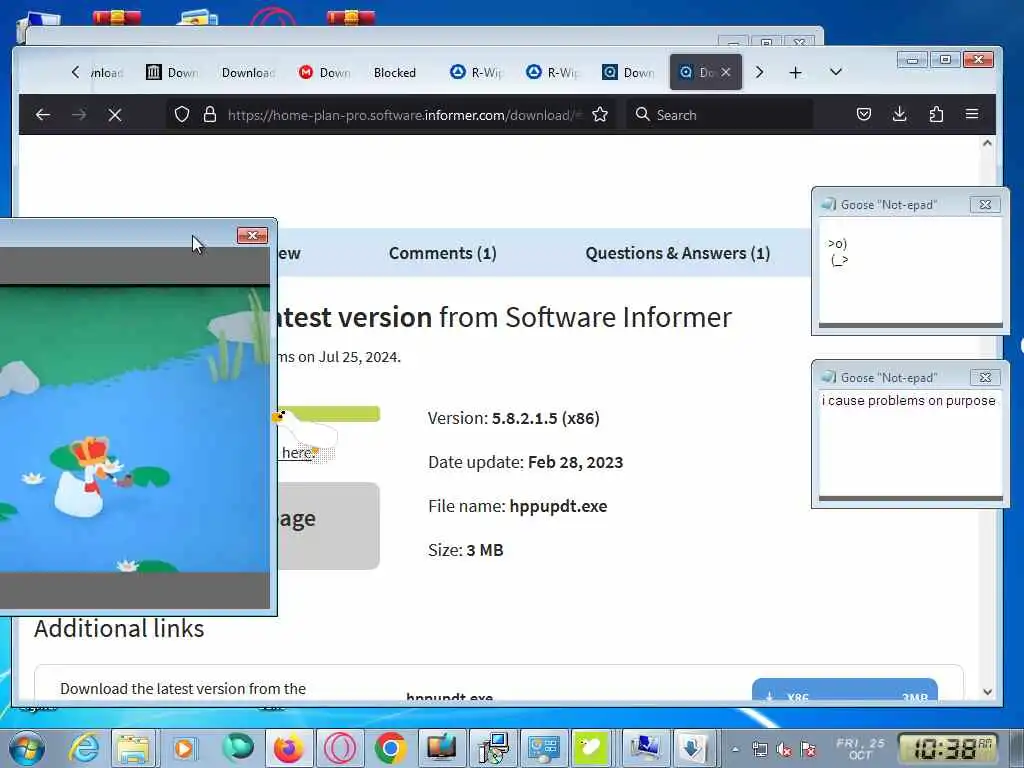Open Windows Explorer folder in taskbar
This screenshot has height=768, width=1024.
[x=133, y=748]
